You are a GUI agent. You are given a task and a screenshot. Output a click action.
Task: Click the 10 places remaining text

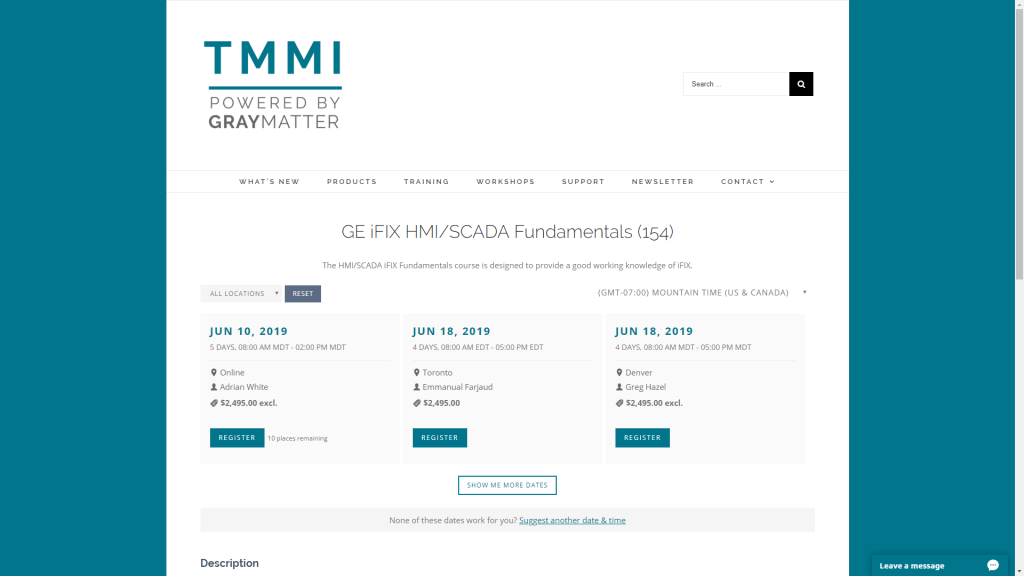coord(297,438)
